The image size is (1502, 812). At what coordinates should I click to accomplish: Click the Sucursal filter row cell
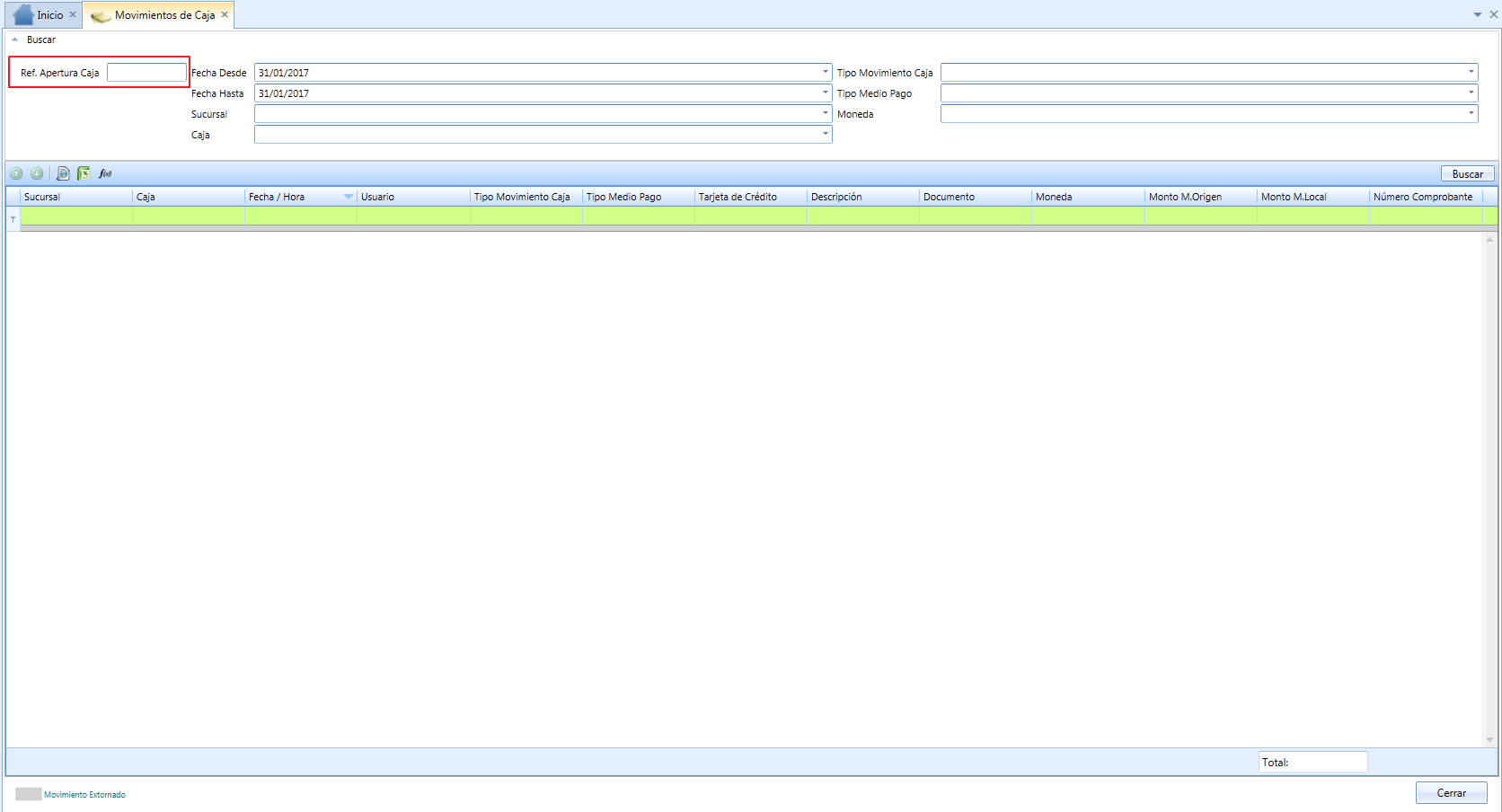76,216
